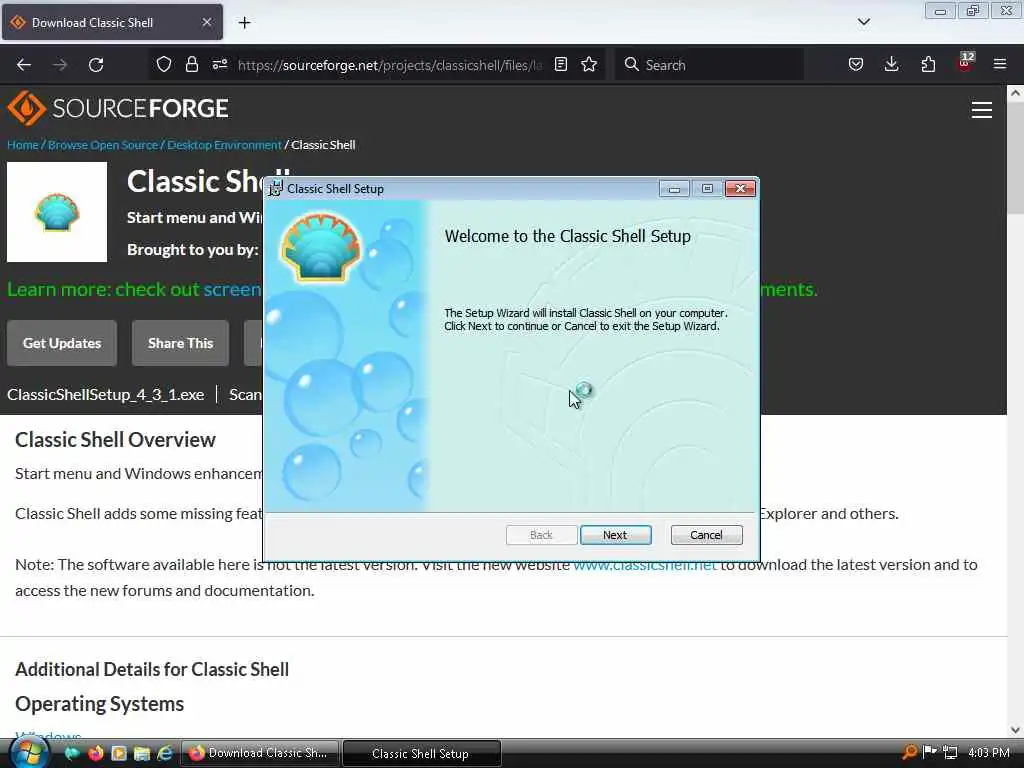Open file explorer quick launch icon

[x=142, y=753]
